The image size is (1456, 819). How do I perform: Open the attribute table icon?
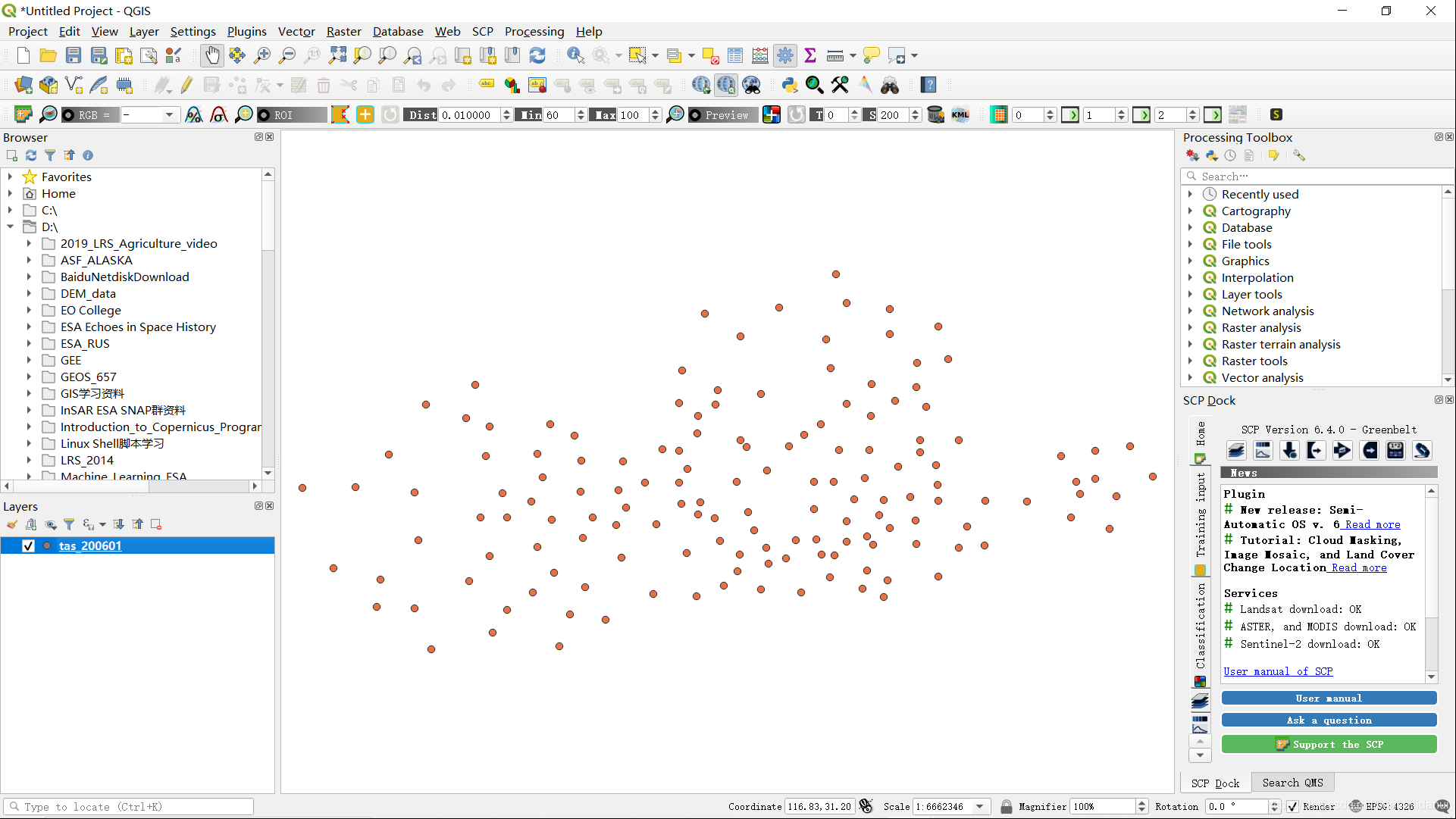pos(735,55)
